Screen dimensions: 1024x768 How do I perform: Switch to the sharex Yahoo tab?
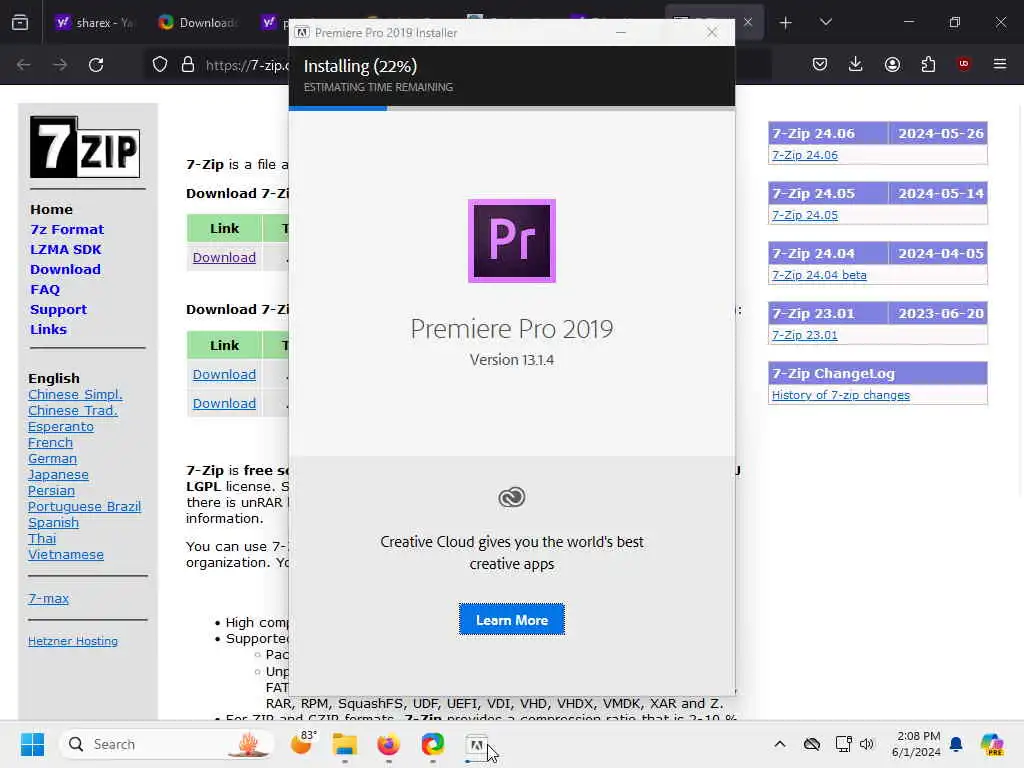[x=95, y=23]
